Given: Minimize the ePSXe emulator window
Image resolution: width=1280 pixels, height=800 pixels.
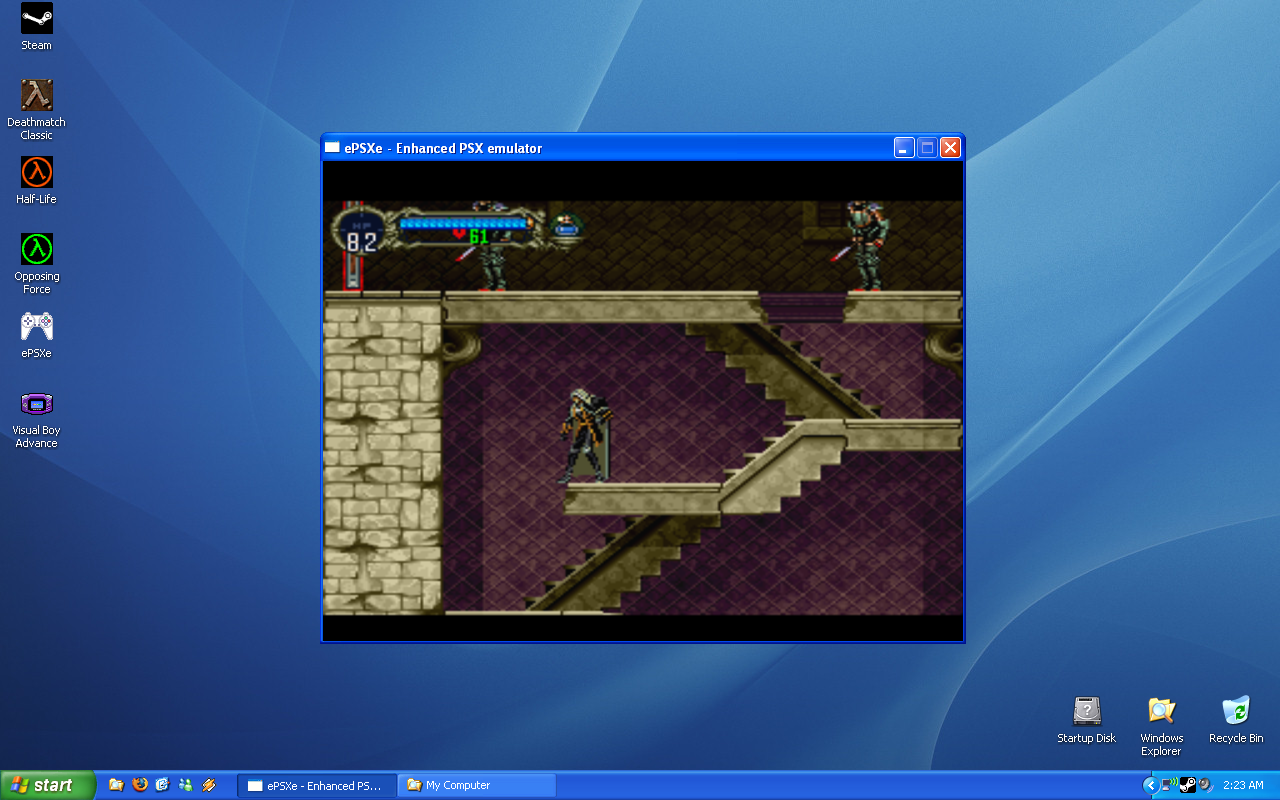Looking at the screenshot, I should coord(904,148).
